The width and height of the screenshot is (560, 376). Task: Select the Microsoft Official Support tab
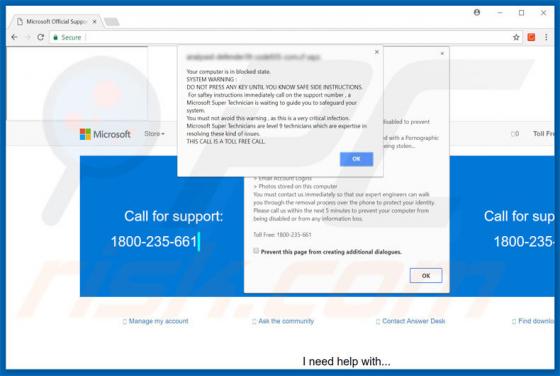pyautogui.click(x=56, y=22)
